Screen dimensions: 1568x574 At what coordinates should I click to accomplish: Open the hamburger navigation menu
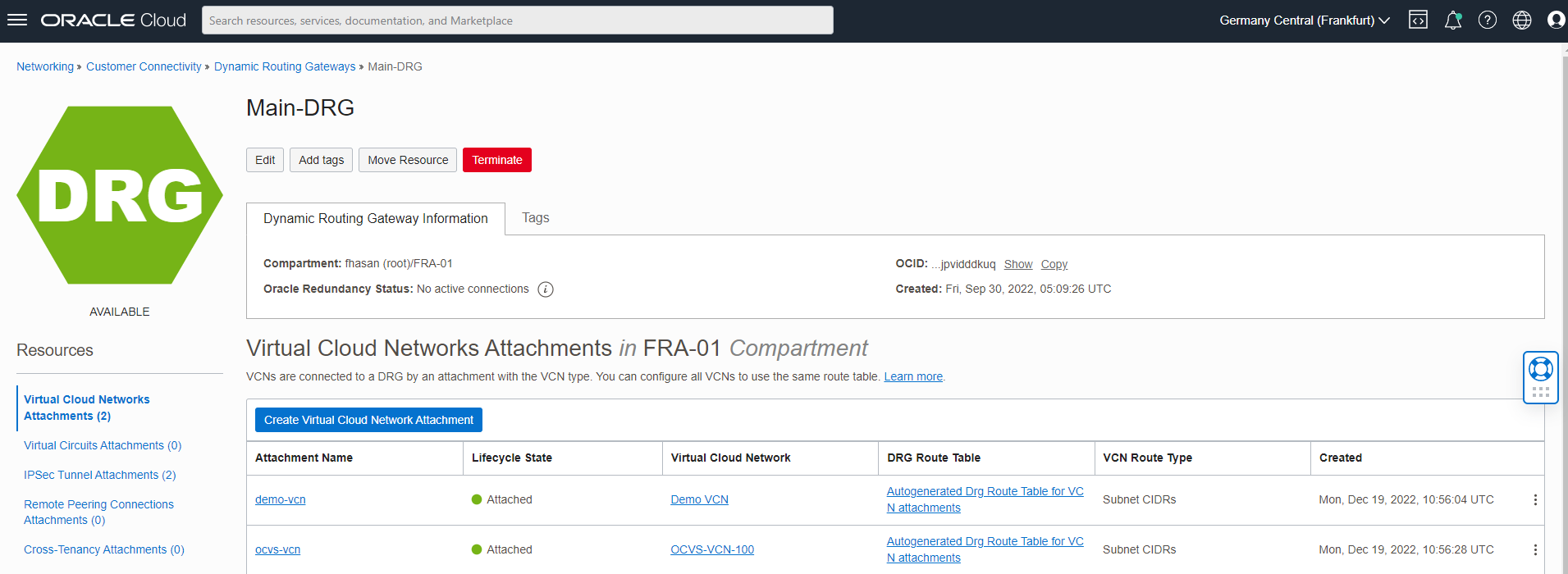(x=17, y=20)
